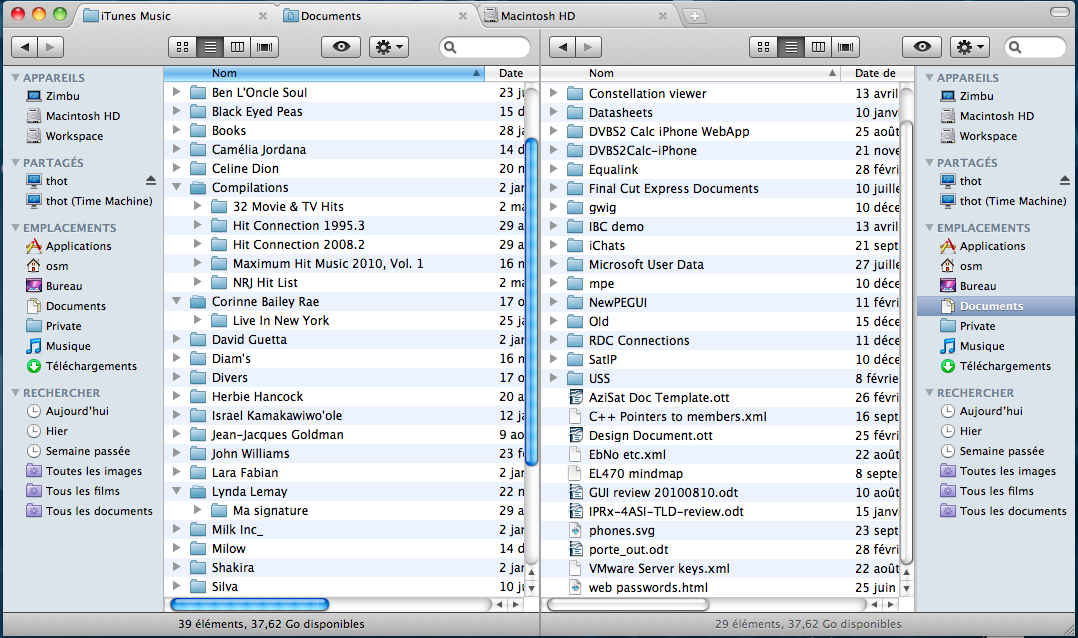Collapse the Compilations folder
Screen dimensions: 1078x638
click(x=177, y=187)
